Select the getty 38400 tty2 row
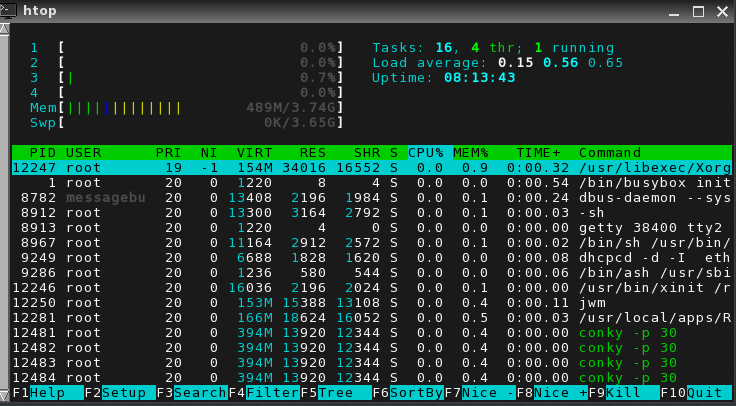Viewport: 736px width, 406px height. [x=372, y=228]
